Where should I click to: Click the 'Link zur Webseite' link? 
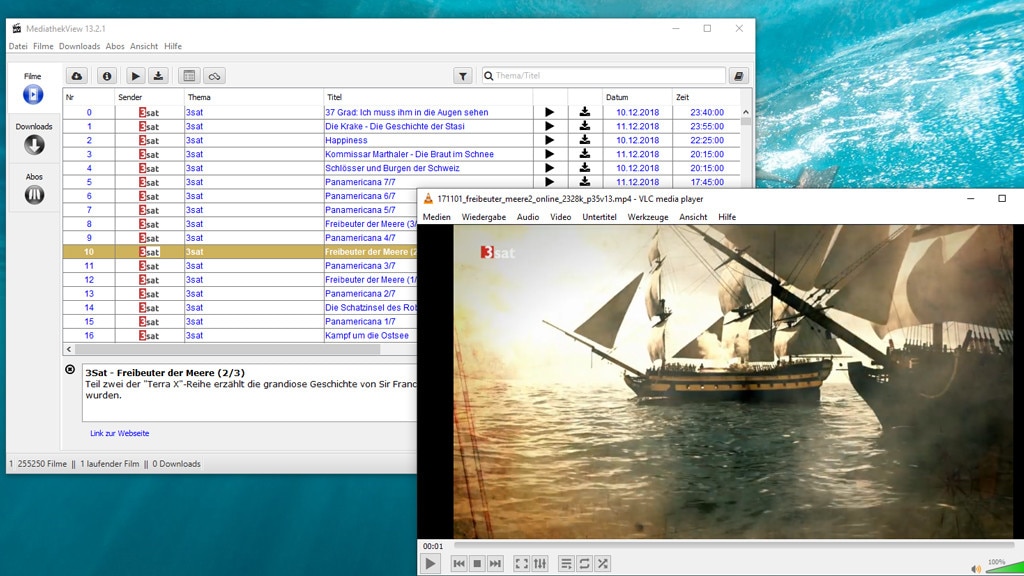(119, 433)
